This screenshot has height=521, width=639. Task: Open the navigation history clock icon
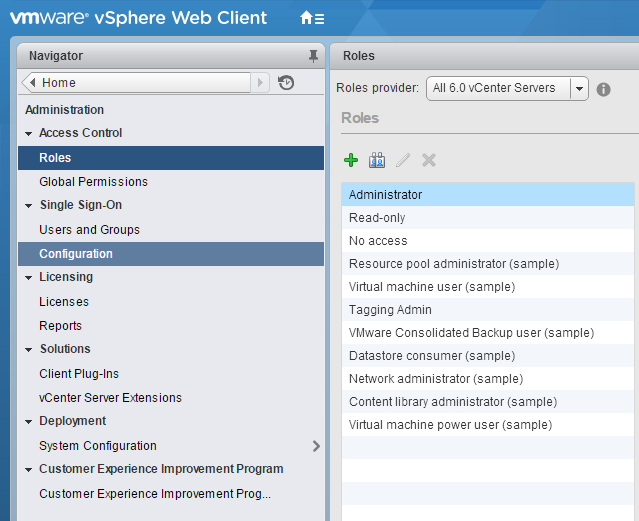click(286, 83)
